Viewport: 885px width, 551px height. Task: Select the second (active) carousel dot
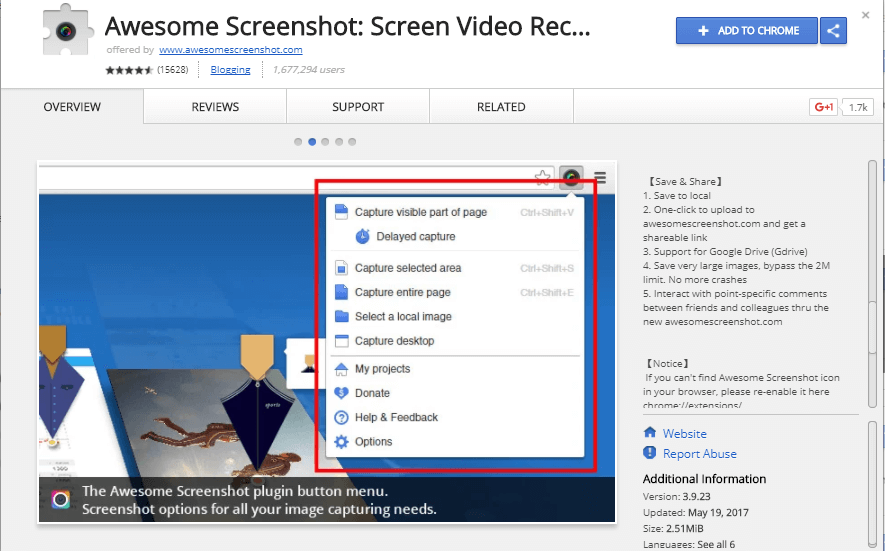pos(312,142)
